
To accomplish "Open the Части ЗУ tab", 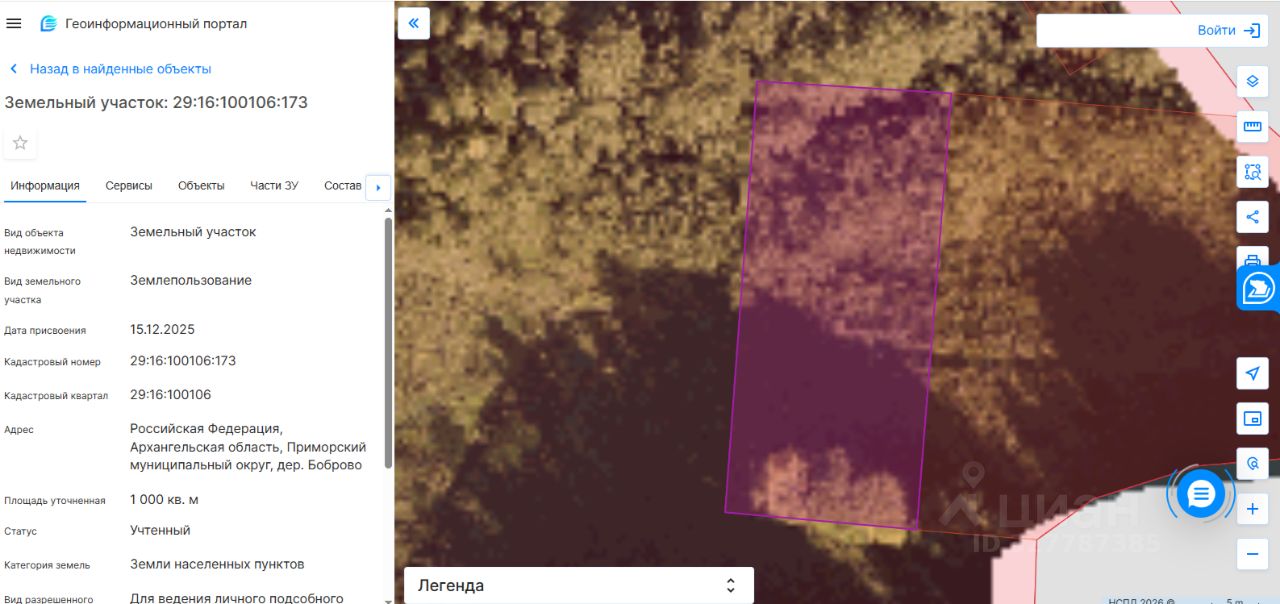I will pyautogui.click(x=274, y=186).
